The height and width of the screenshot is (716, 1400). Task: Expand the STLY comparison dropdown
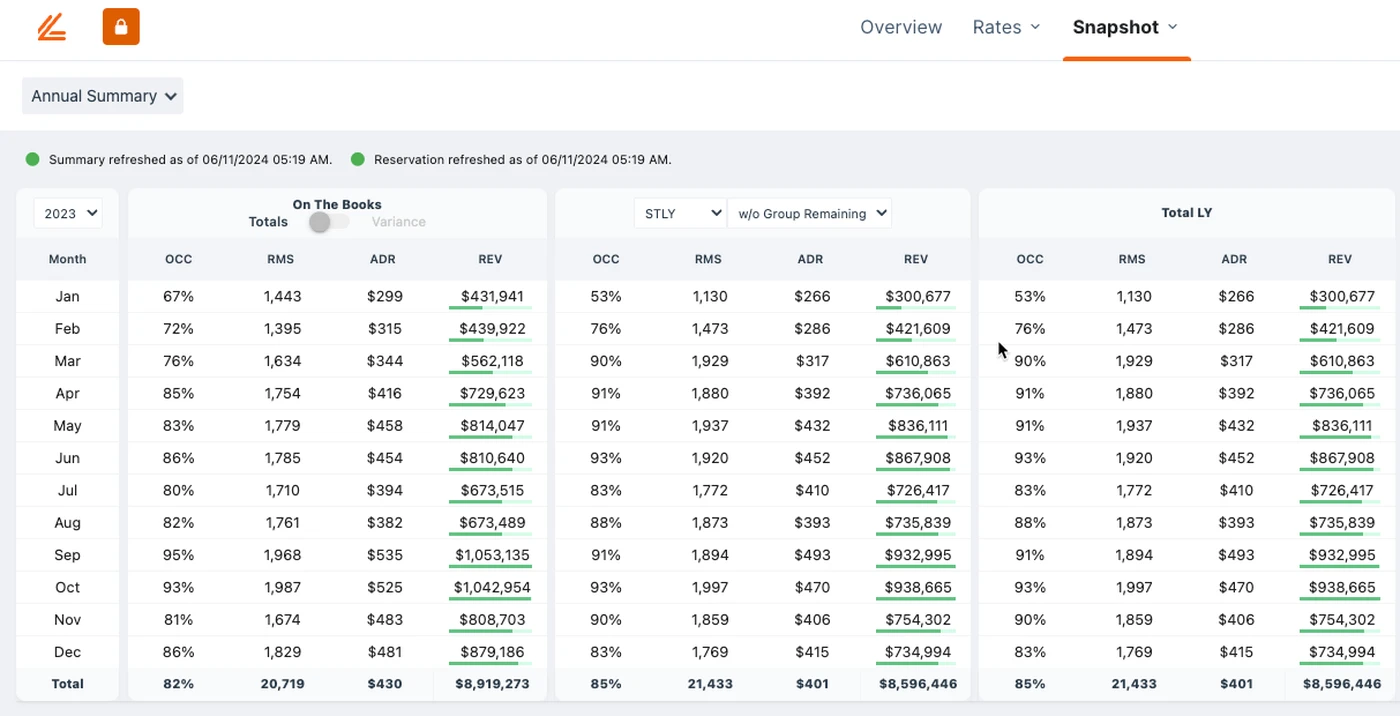pyautogui.click(x=680, y=213)
